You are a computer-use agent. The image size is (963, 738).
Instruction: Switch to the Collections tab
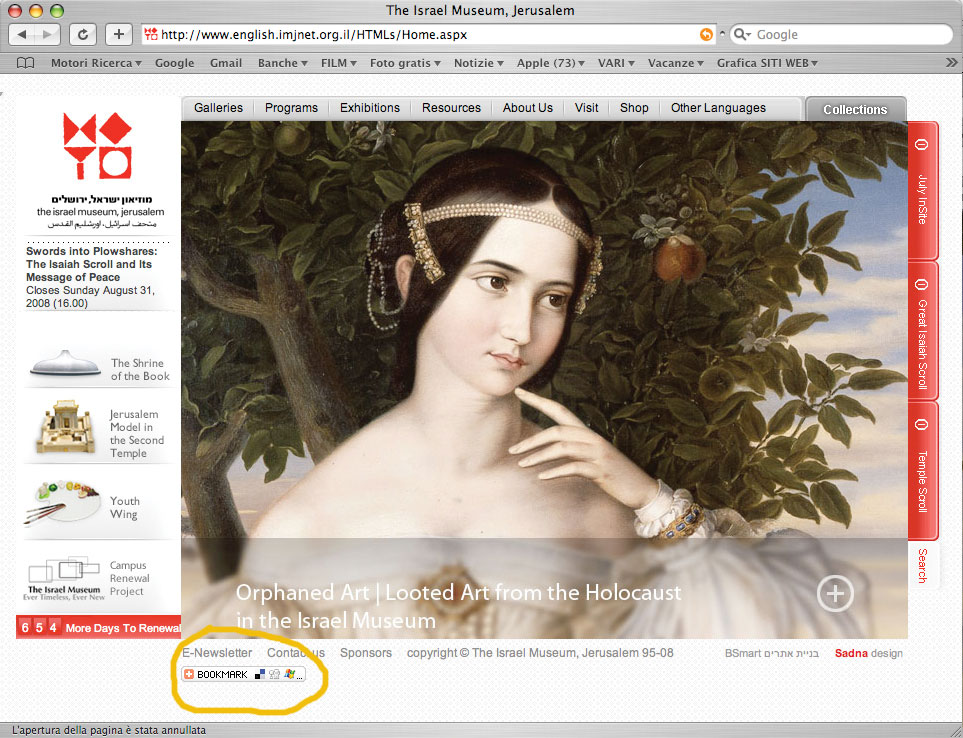[x=856, y=109]
